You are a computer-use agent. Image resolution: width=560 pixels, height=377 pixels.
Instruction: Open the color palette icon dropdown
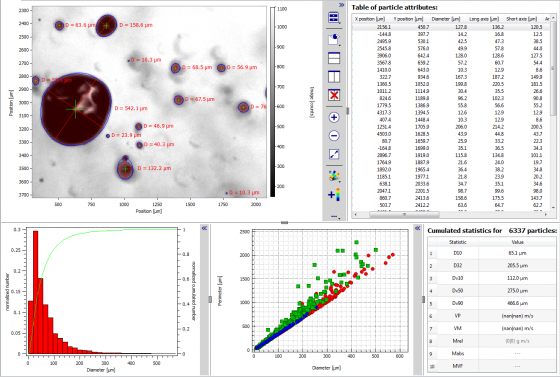(334, 176)
